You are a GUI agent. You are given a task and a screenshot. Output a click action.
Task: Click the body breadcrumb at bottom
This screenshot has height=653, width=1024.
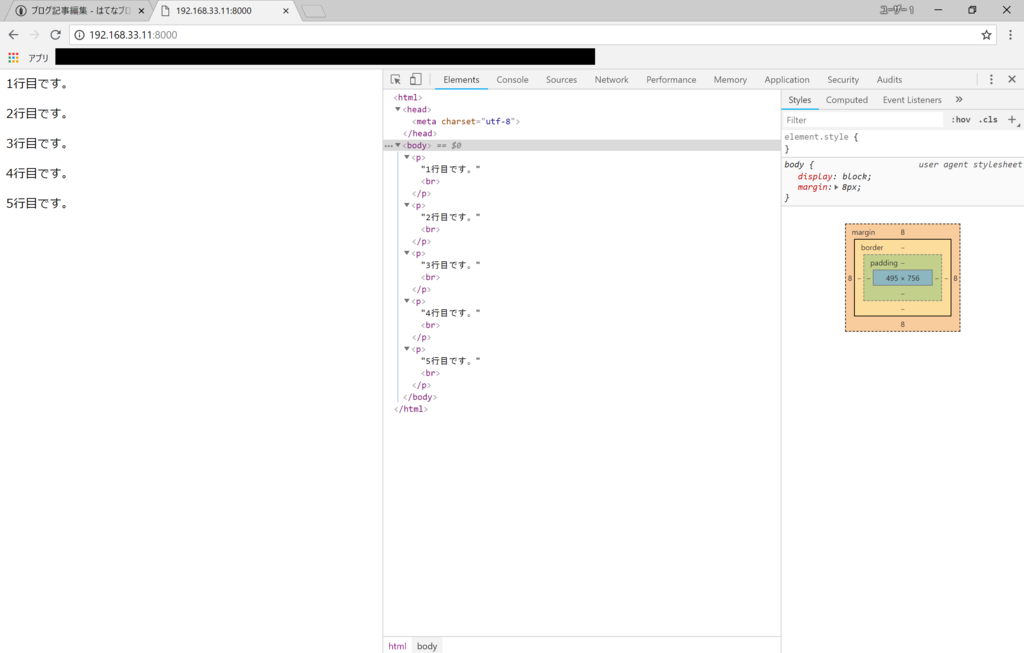coord(426,646)
